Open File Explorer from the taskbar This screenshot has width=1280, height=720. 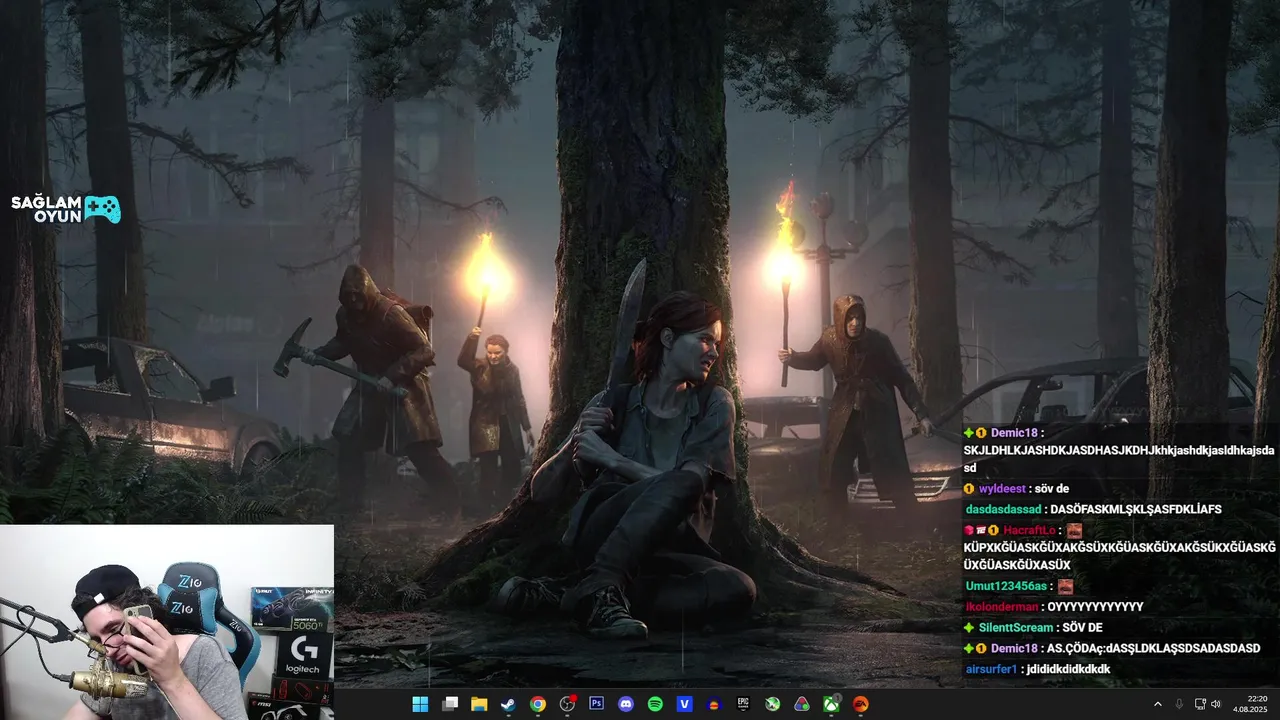click(x=479, y=704)
